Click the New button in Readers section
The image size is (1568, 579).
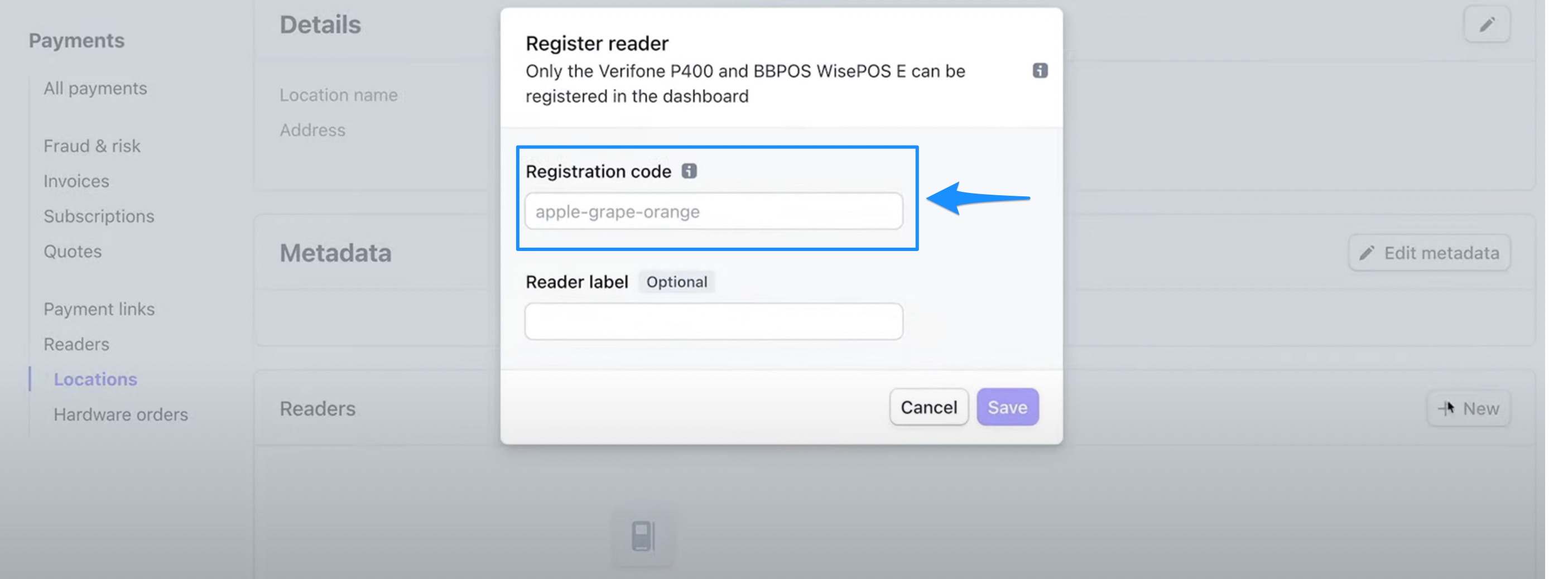click(1469, 408)
